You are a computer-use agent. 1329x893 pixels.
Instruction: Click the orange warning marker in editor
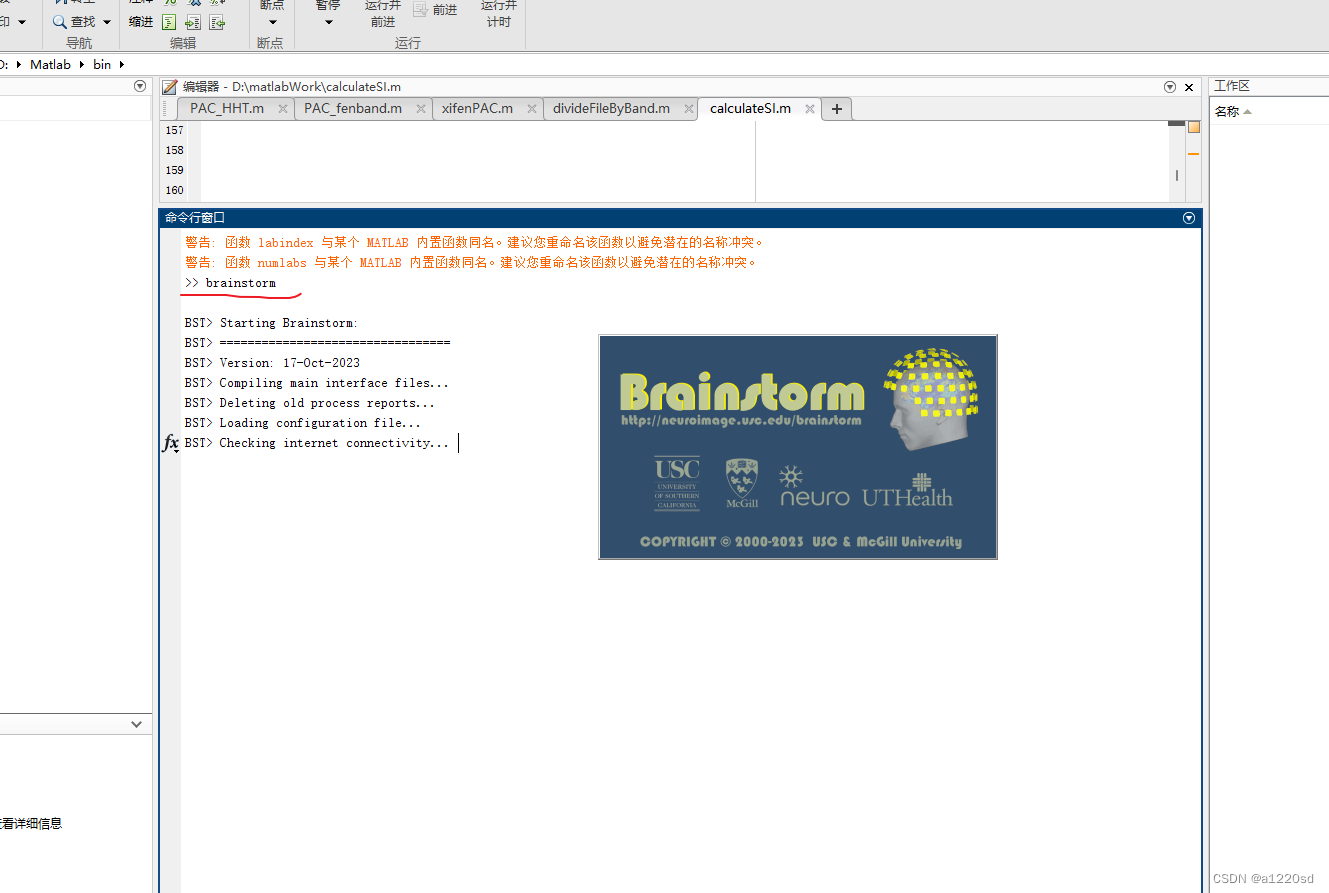[x=1193, y=154]
